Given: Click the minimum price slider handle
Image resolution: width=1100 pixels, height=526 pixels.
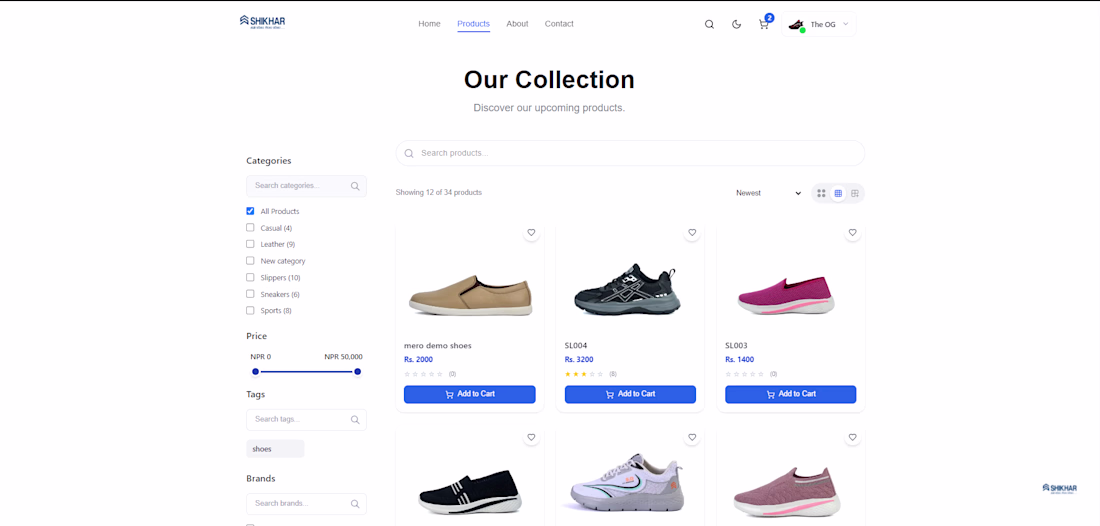Looking at the screenshot, I should pyautogui.click(x=255, y=372).
